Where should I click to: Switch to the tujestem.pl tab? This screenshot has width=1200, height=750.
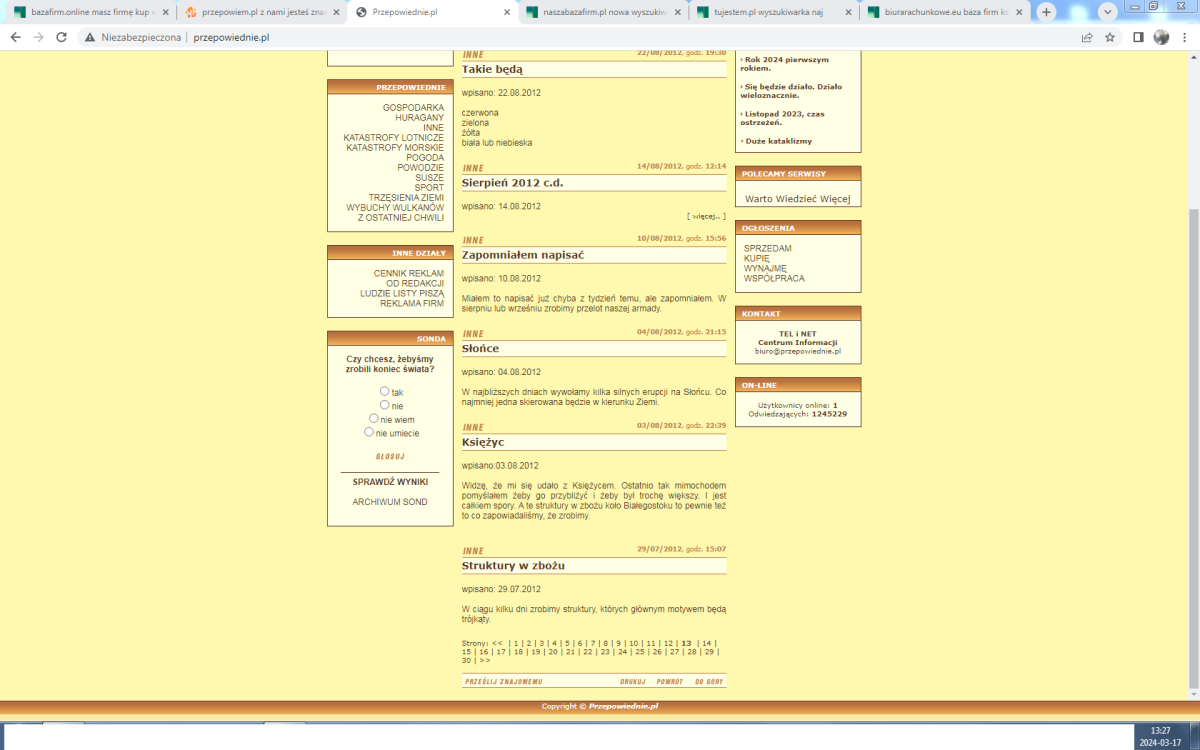[775, 13]
